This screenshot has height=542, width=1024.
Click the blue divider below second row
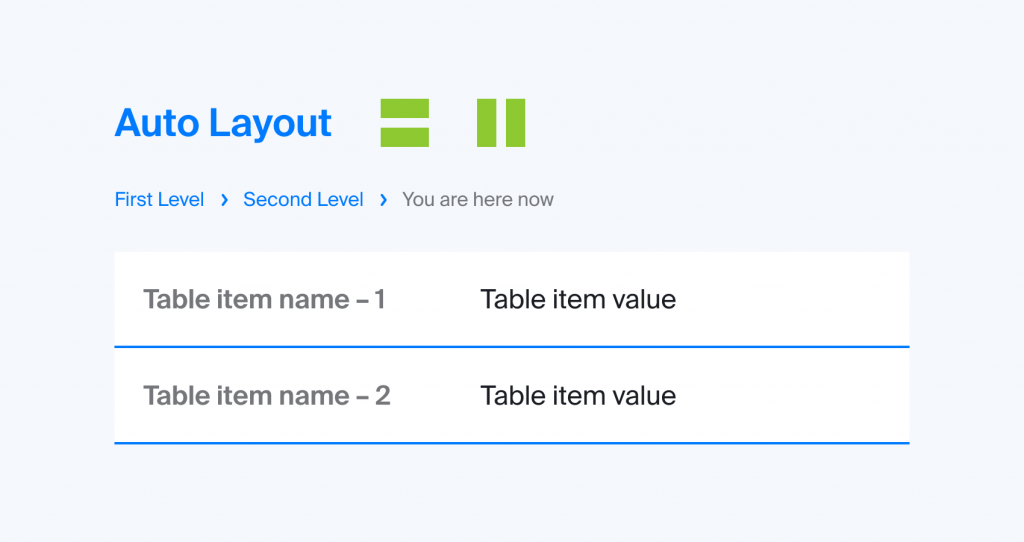point(511,443)
